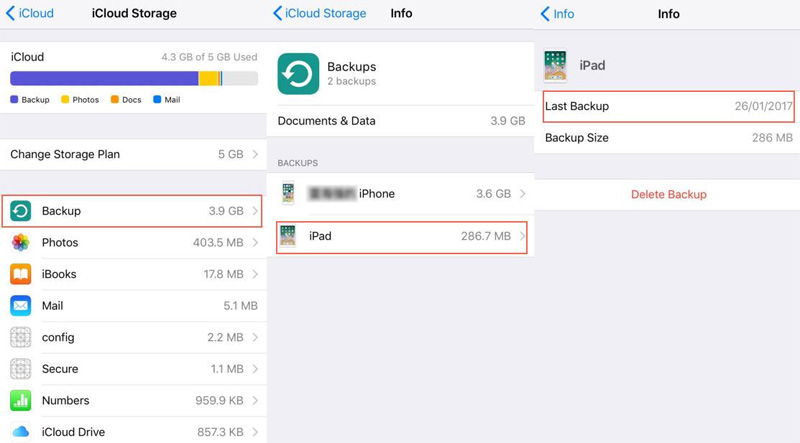Open the Photos 403.5 MB row chevron

[x=256, y=243]
